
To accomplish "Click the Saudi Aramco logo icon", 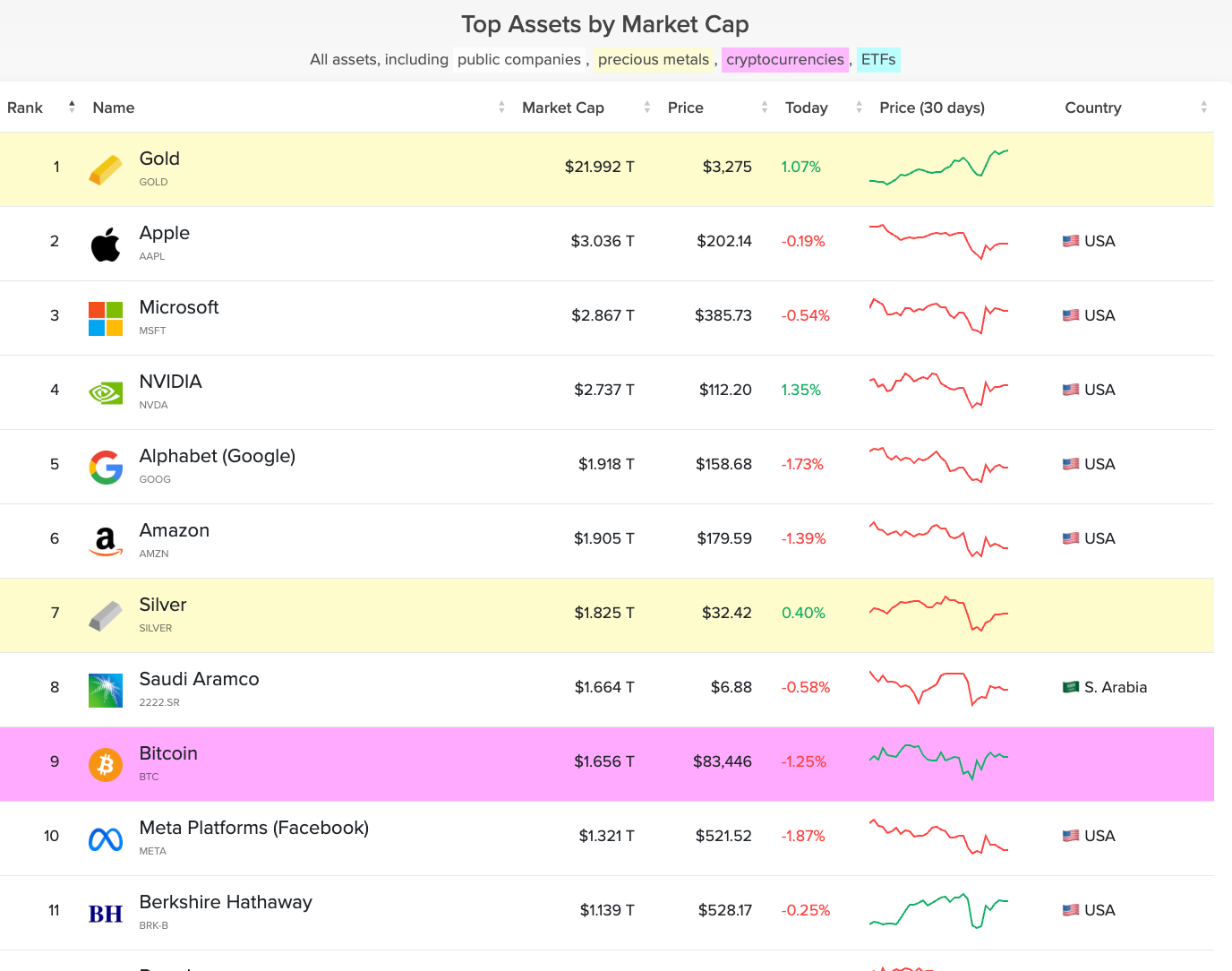I will (x=106, y=690).
